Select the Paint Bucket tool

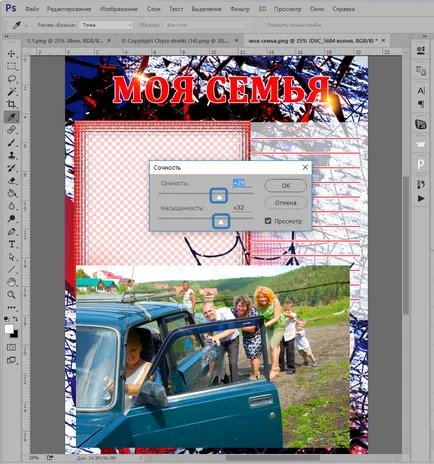[11, 193]
